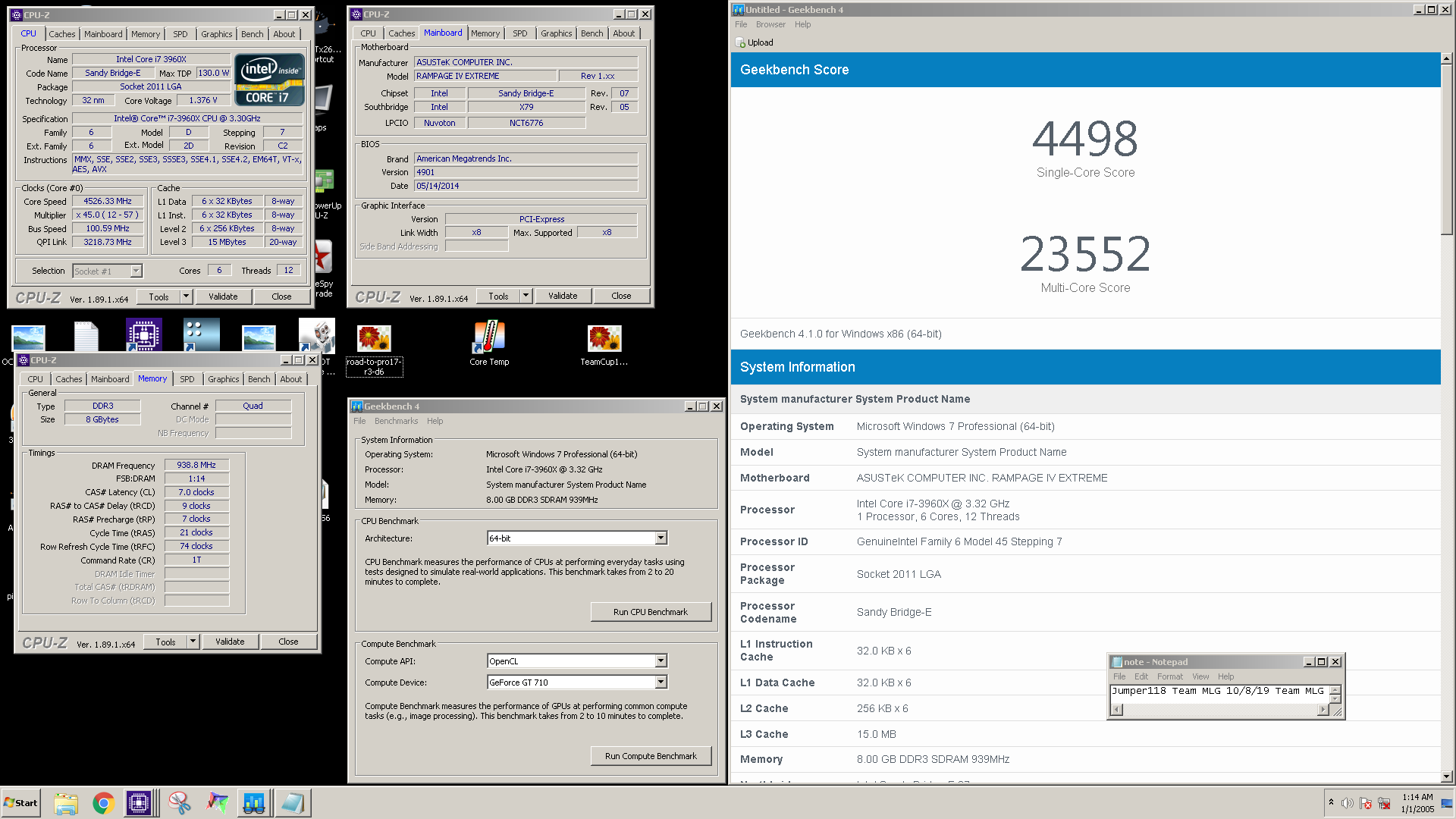The image size is (1456, 819).
Task: Click the network disconnected tray icon
Action: point(1384,803)
